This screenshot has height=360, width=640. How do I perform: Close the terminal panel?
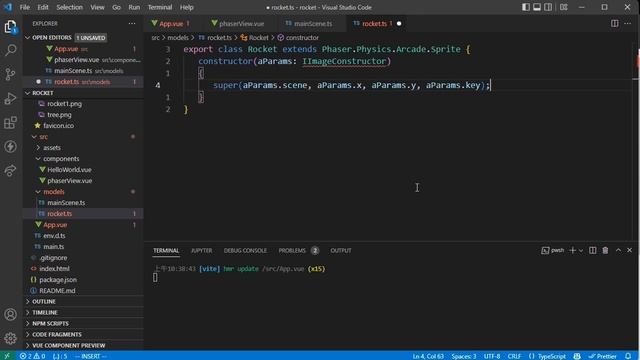point(629,250)
